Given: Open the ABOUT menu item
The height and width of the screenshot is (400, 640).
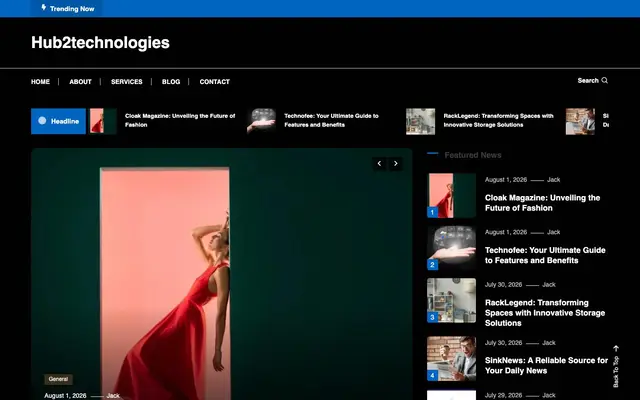Looking at the screenshot, I should (80, 82).
